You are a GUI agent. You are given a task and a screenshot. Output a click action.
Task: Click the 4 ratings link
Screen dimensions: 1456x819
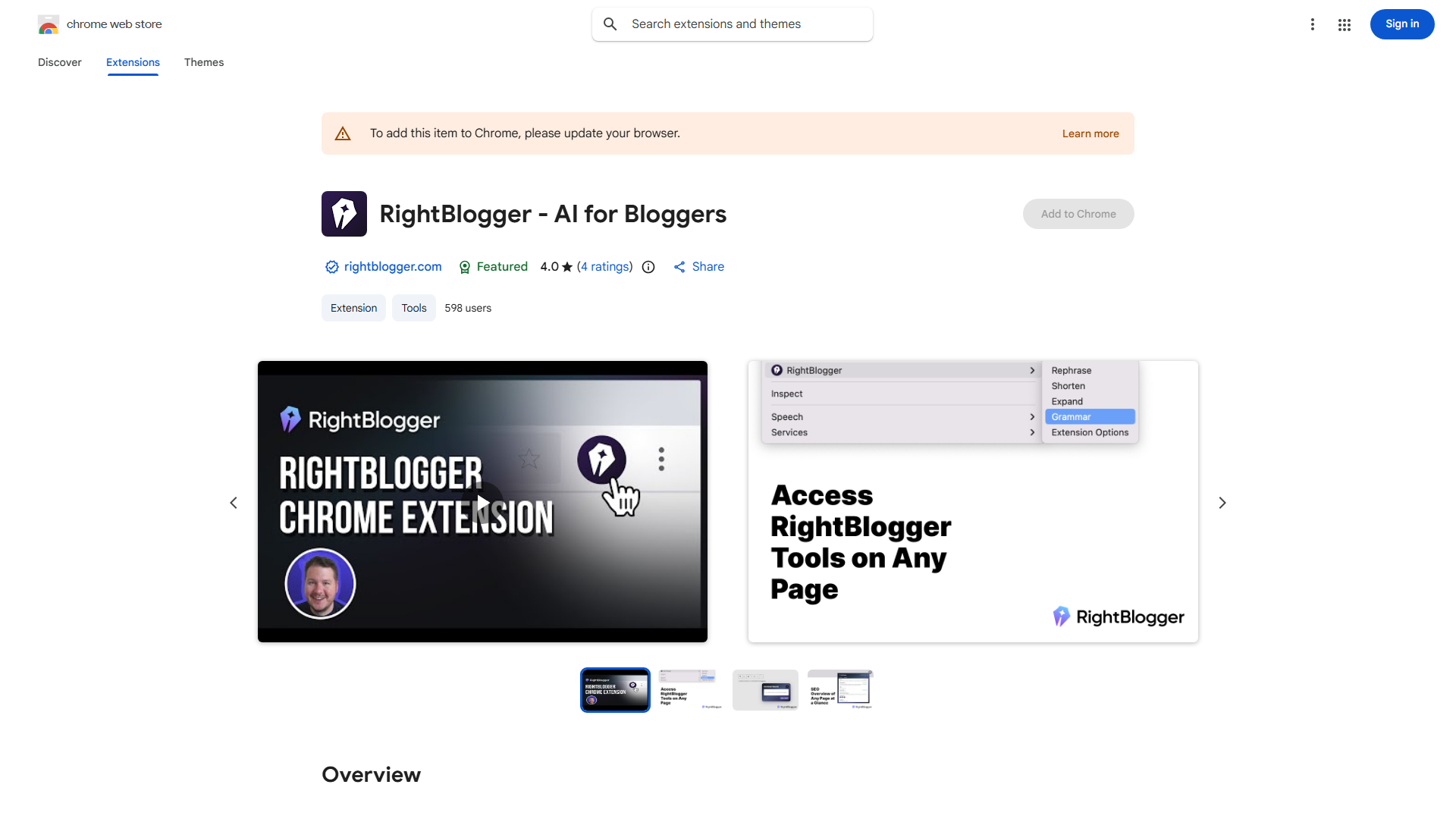coord(604,267)
